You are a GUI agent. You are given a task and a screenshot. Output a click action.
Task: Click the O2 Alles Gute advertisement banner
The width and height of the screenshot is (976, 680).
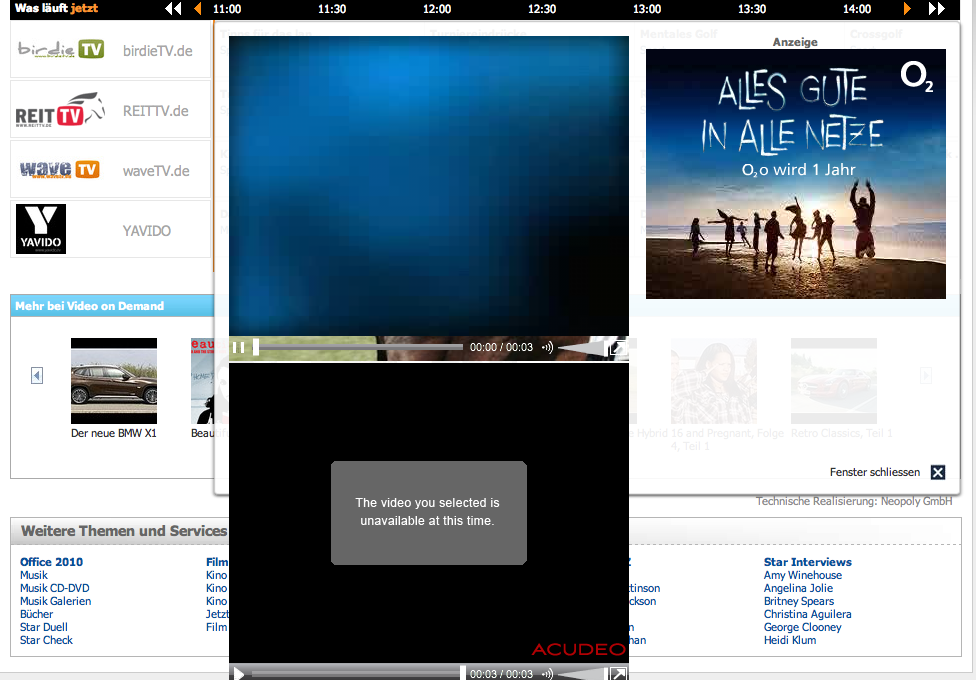coord(795,174)
